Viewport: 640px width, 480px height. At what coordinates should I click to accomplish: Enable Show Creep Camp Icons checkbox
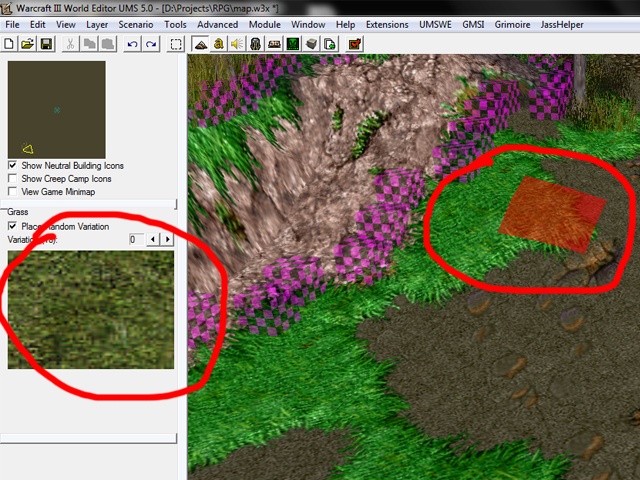(13, 178)
